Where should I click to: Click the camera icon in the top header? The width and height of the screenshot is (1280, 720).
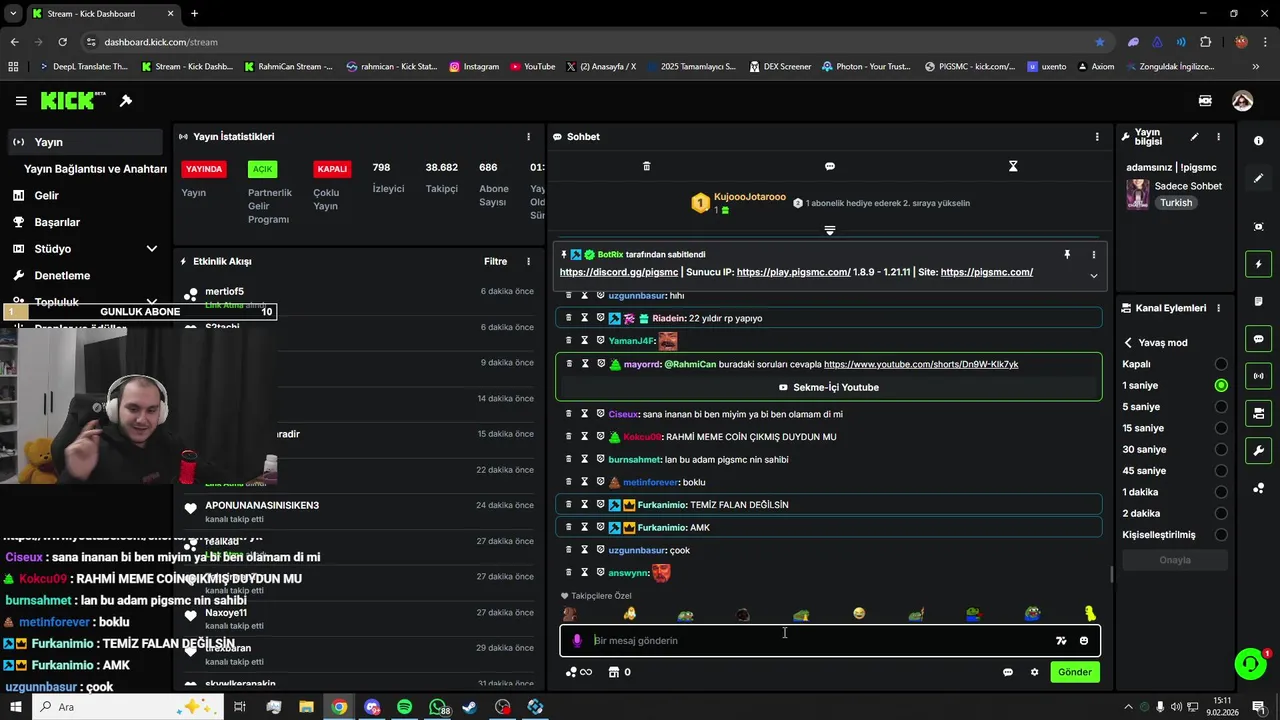click(x=1205, y=101)
